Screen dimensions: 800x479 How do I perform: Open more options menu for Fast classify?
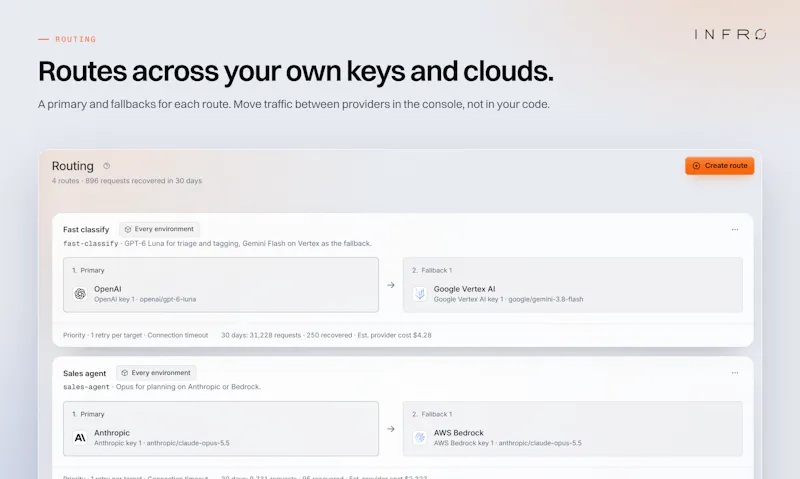tap(735, 230)
